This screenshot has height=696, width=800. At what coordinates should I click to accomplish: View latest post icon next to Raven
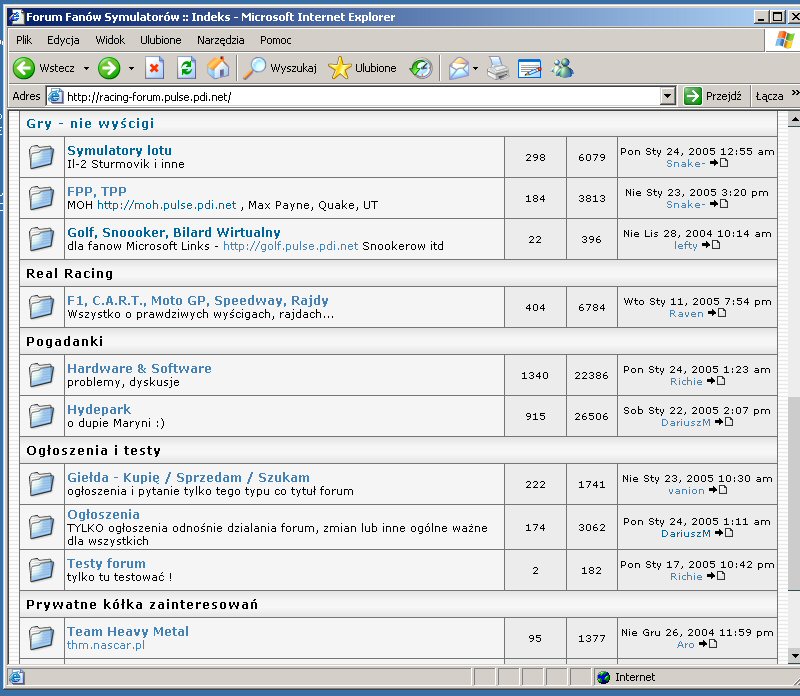point(717,313)
